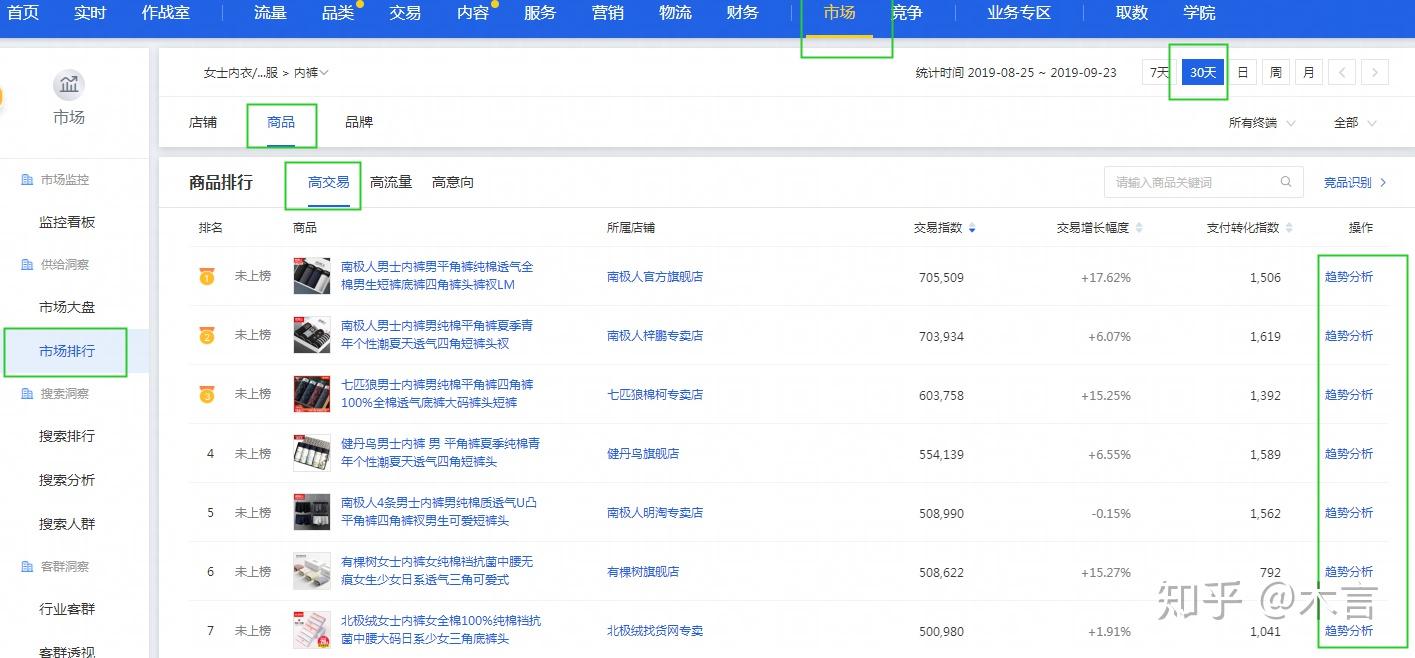
Task: Select the 高意向 ranking tab
Action: pos(453,182)
